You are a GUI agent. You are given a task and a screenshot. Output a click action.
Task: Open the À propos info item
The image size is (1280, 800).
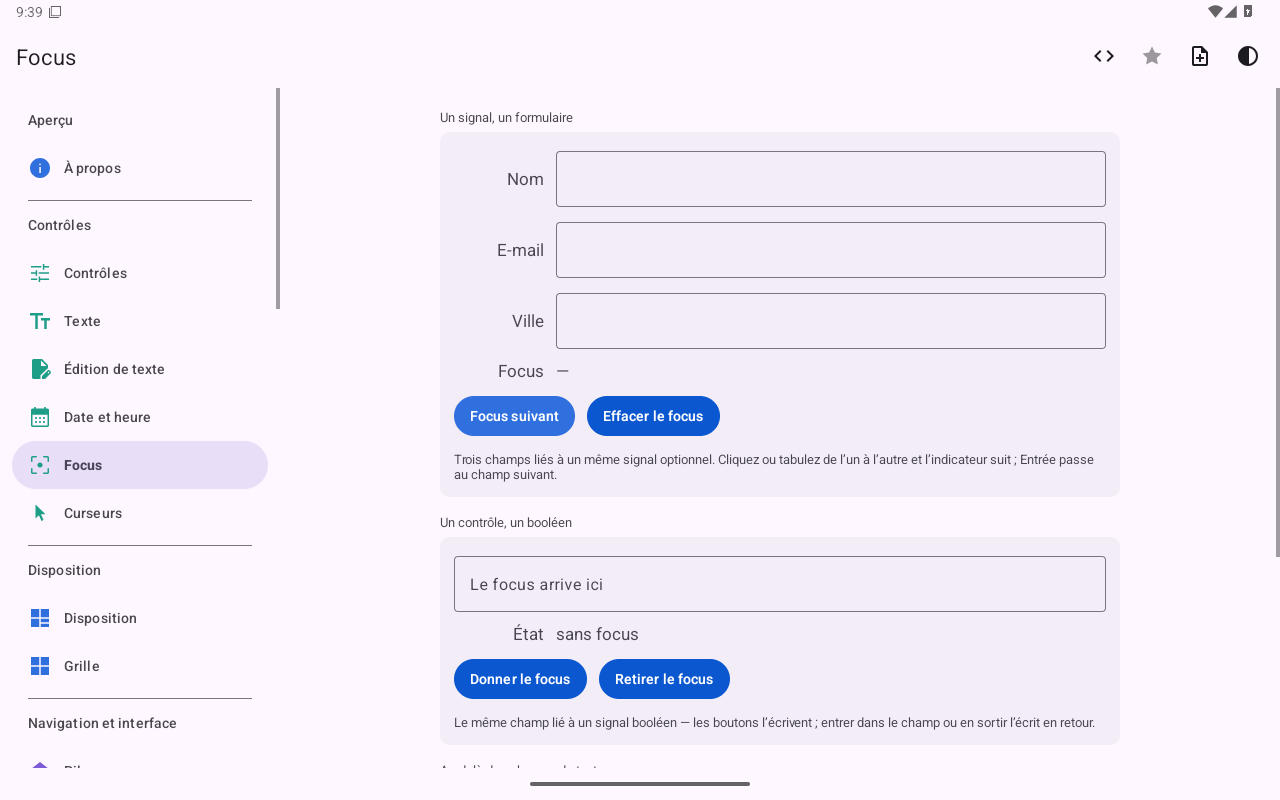pyautogui.click(x=140, y=168)
